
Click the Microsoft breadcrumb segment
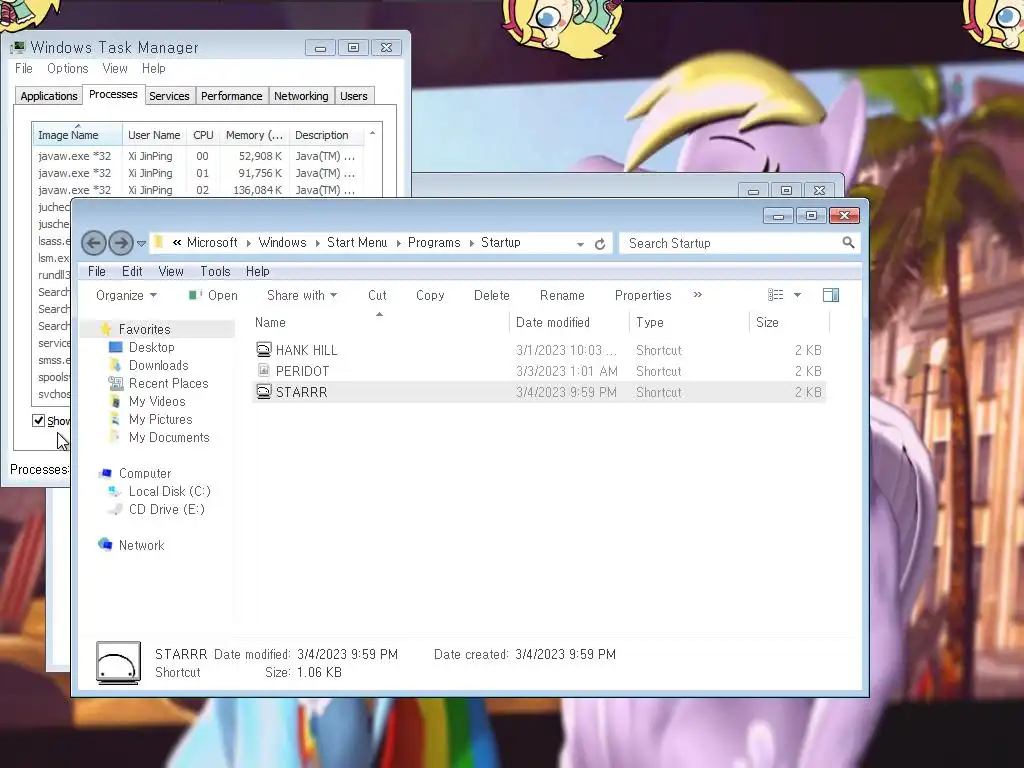(212, 242)
